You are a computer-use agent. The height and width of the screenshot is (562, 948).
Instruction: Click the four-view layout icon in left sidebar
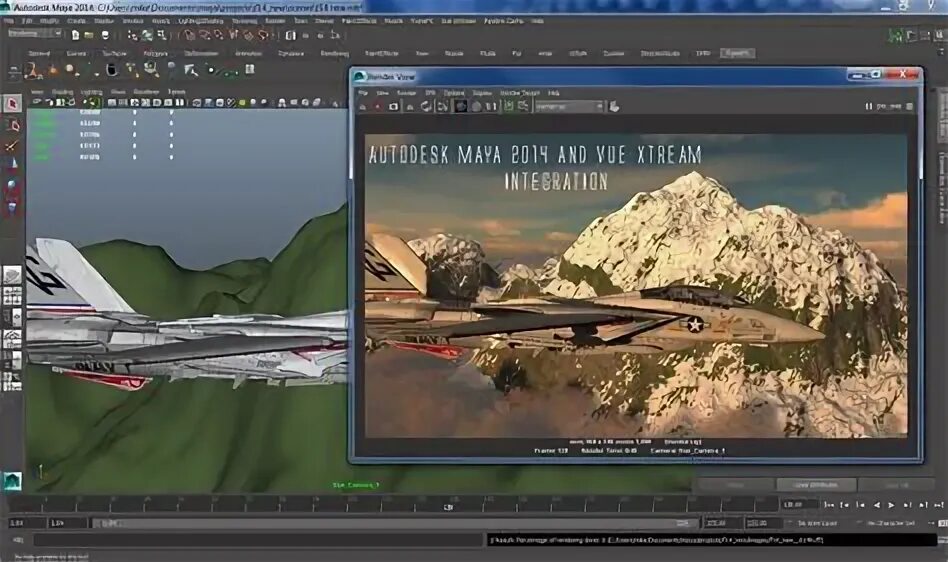tap(12, 297)
